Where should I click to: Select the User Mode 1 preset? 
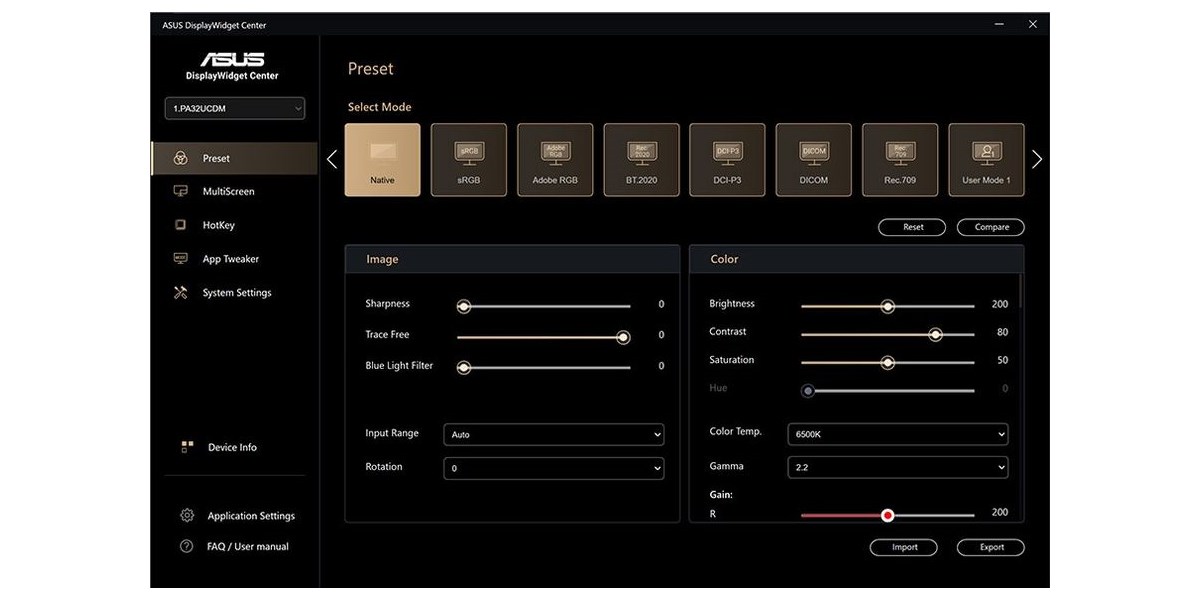click(x=986, y=160)
